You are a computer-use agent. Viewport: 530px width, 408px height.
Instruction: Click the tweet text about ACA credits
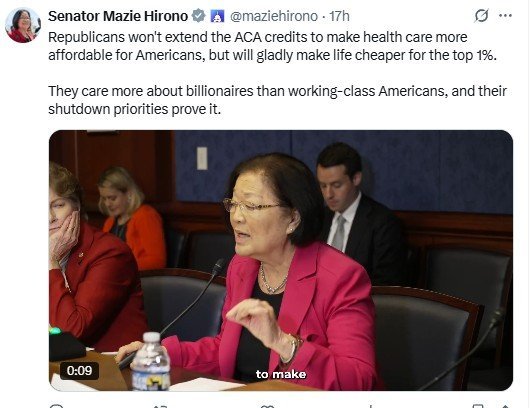click(x=272, y=46)
